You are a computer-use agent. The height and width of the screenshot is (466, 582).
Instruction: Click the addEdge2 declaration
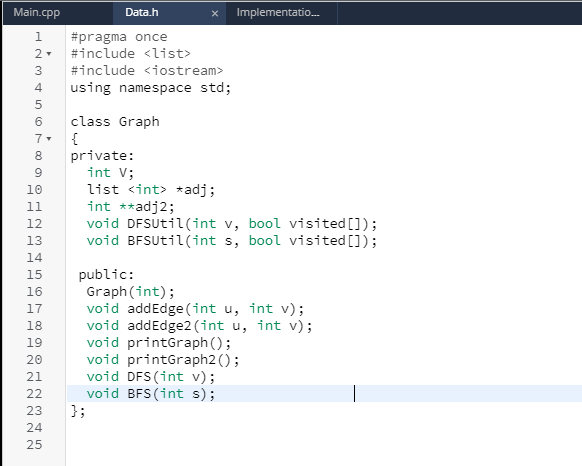click(199, 326)
